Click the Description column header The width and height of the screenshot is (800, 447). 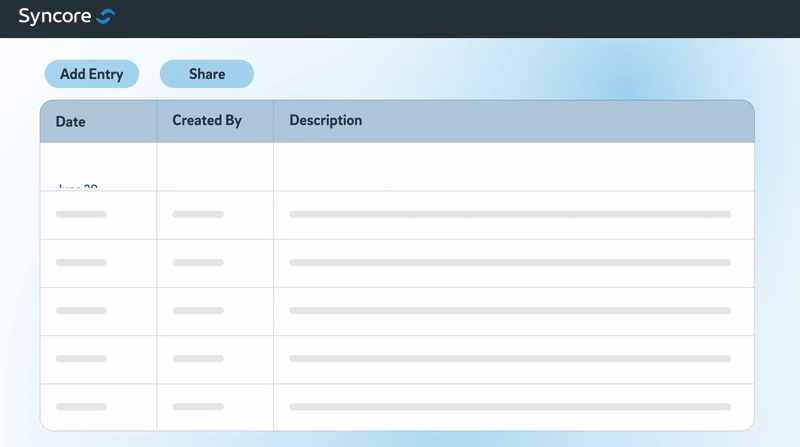(325, 121)
